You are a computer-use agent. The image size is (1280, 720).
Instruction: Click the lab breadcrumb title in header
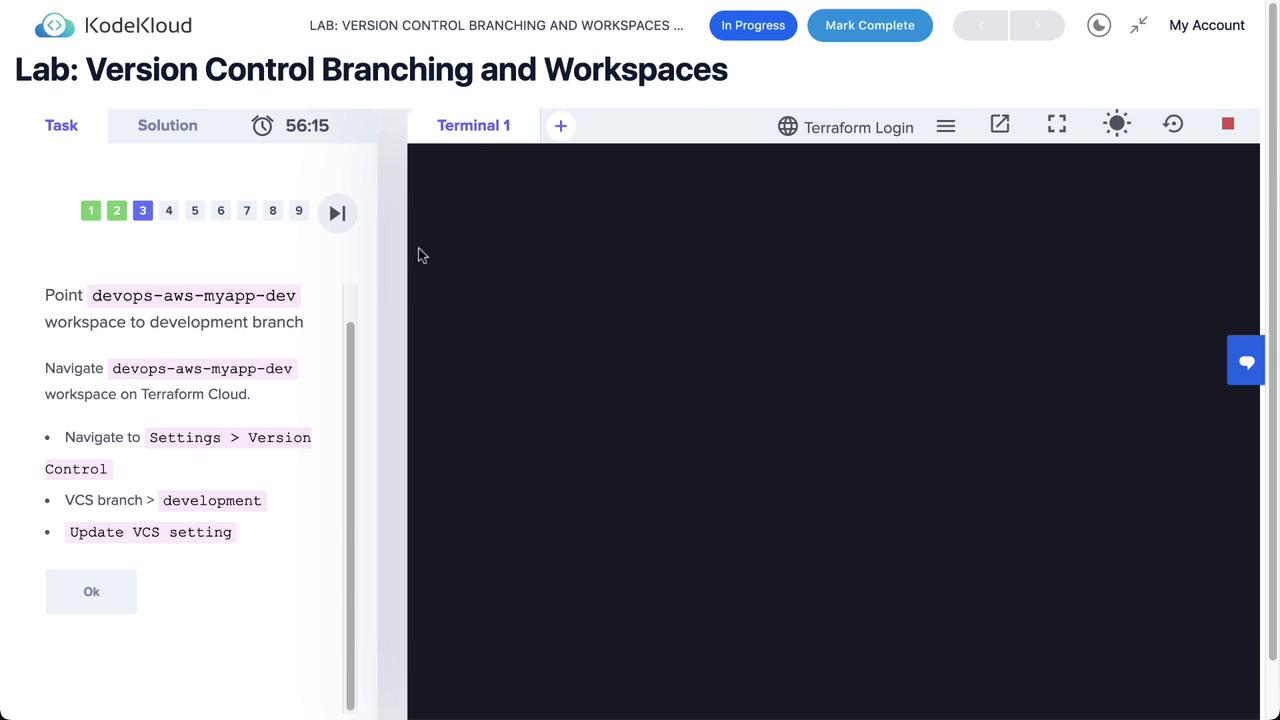pyautogui.click(x=497, y=25)
